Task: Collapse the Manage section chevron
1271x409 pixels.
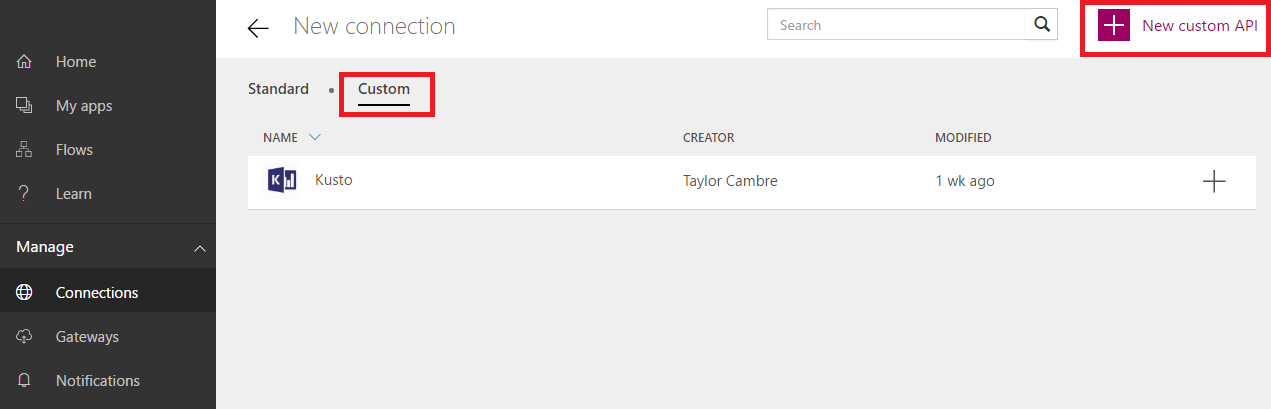Action: [200, 247]
